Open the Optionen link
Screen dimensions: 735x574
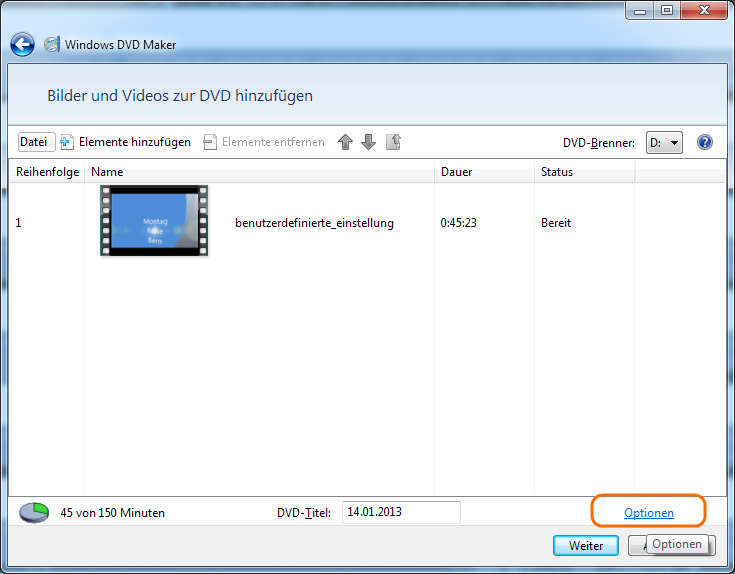pos(649,513)
